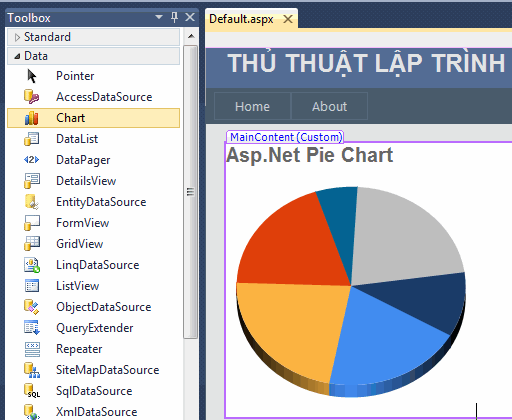512x420 pixels.
Task: Close the Default.aspx tab
Action: pyautogui.click(x=288, y=19)
